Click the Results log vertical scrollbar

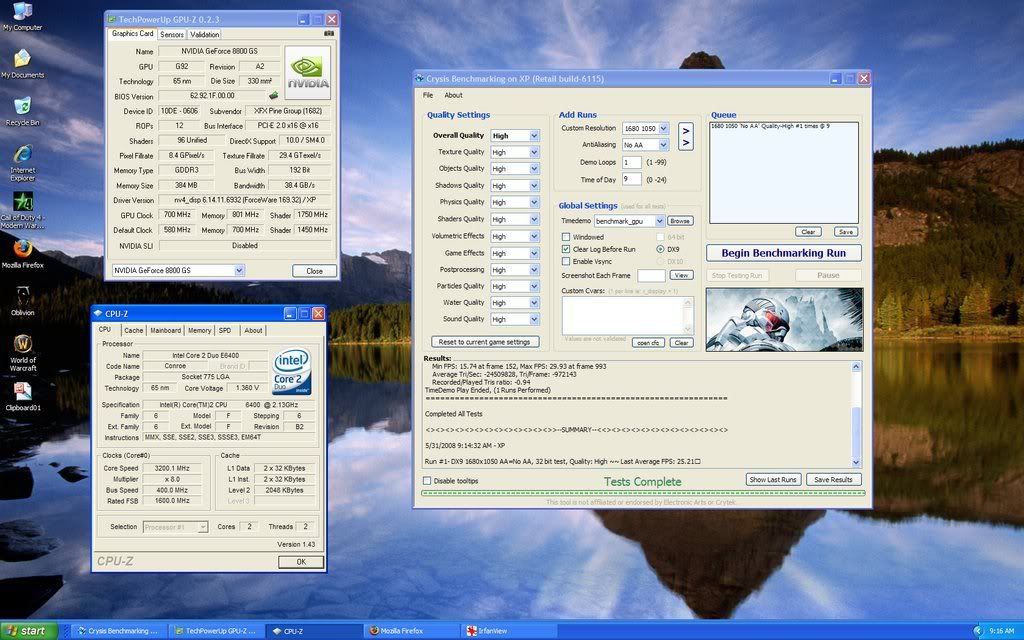coord(856,415)
